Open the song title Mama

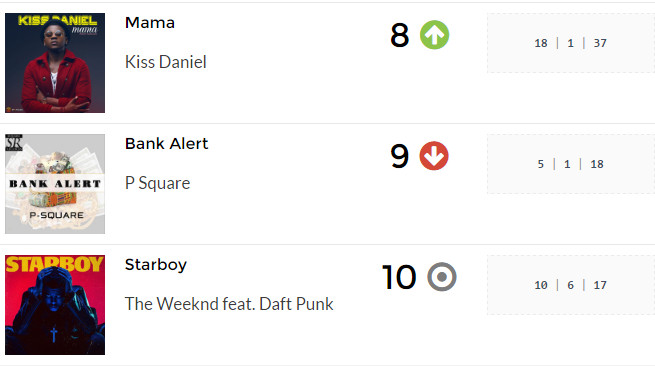pos(150,23)
